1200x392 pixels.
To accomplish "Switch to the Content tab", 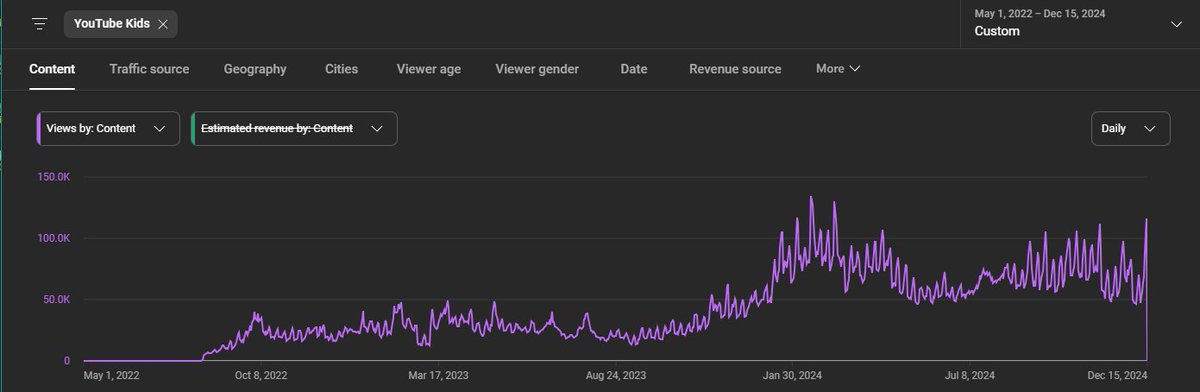I will (x=52, y=69).
